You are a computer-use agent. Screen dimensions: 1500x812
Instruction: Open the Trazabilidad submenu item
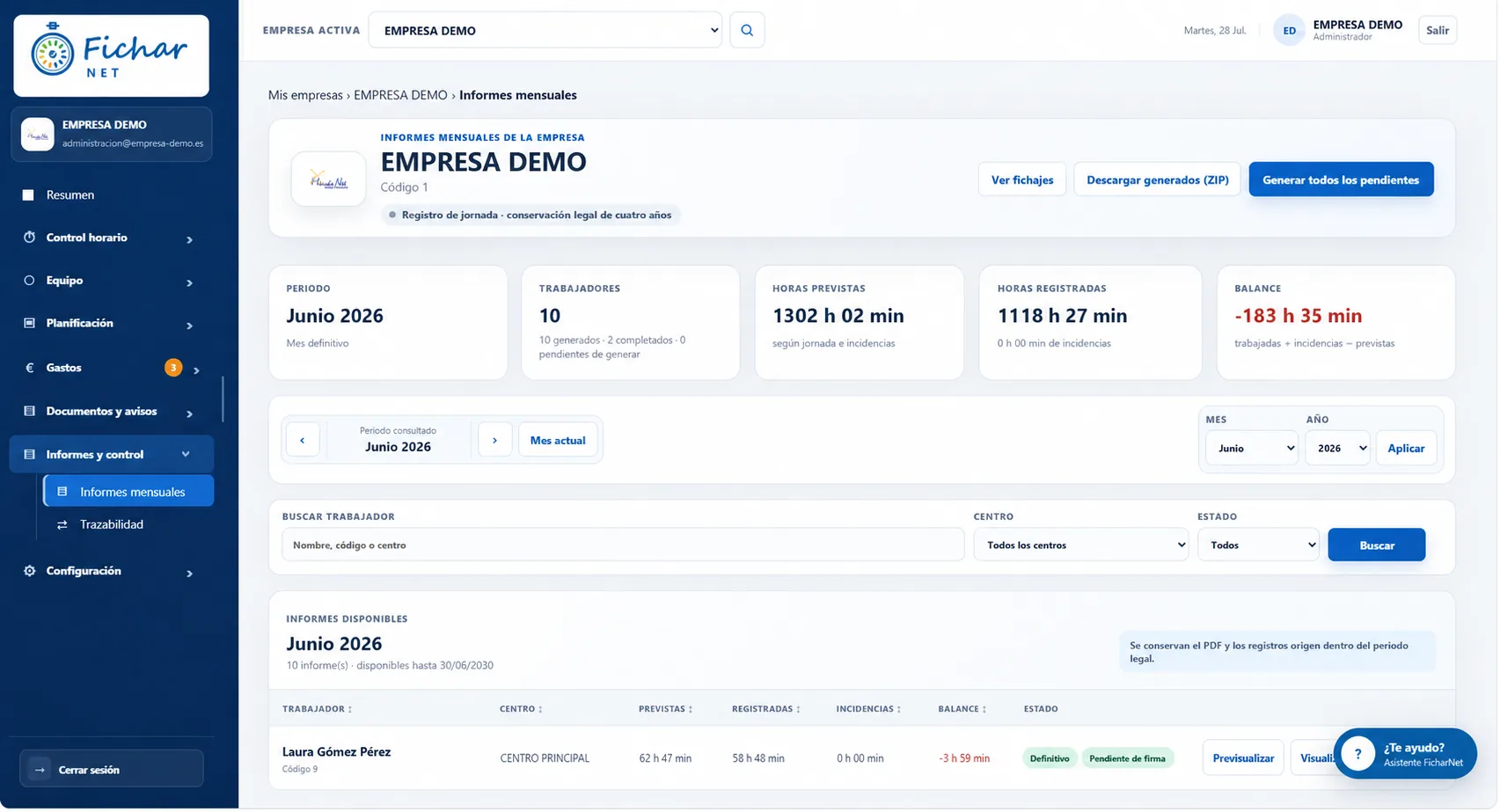tap(129, 525)
